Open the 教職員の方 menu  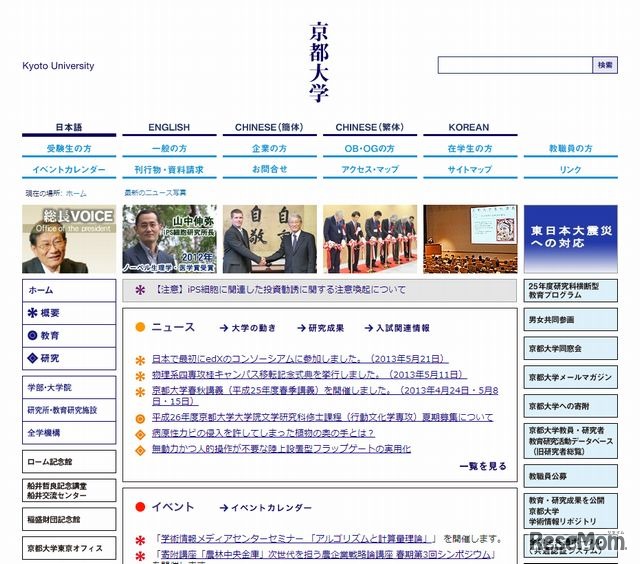[571, 149]
